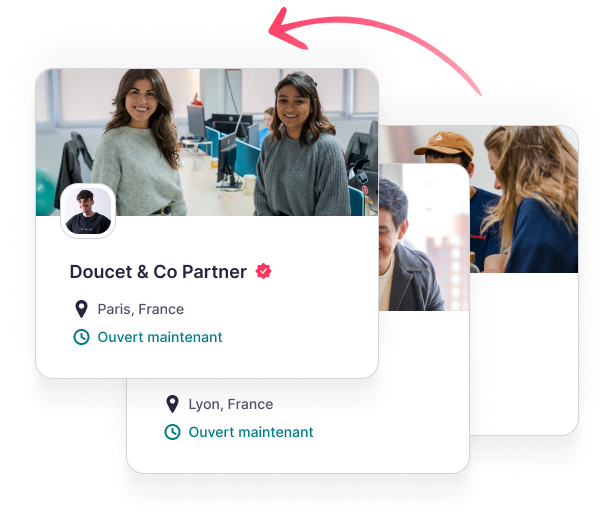Select the Lyon card's blank bottom area
This screenshot has height=519, width=614.
[298, 457]
